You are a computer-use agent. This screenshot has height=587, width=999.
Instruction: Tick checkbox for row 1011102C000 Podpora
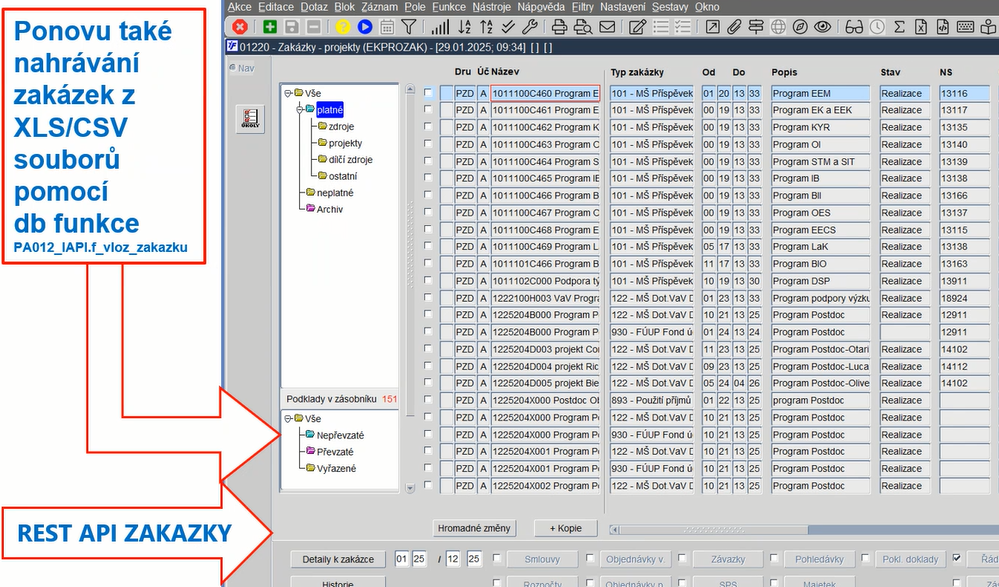click(x=428, y=280)
